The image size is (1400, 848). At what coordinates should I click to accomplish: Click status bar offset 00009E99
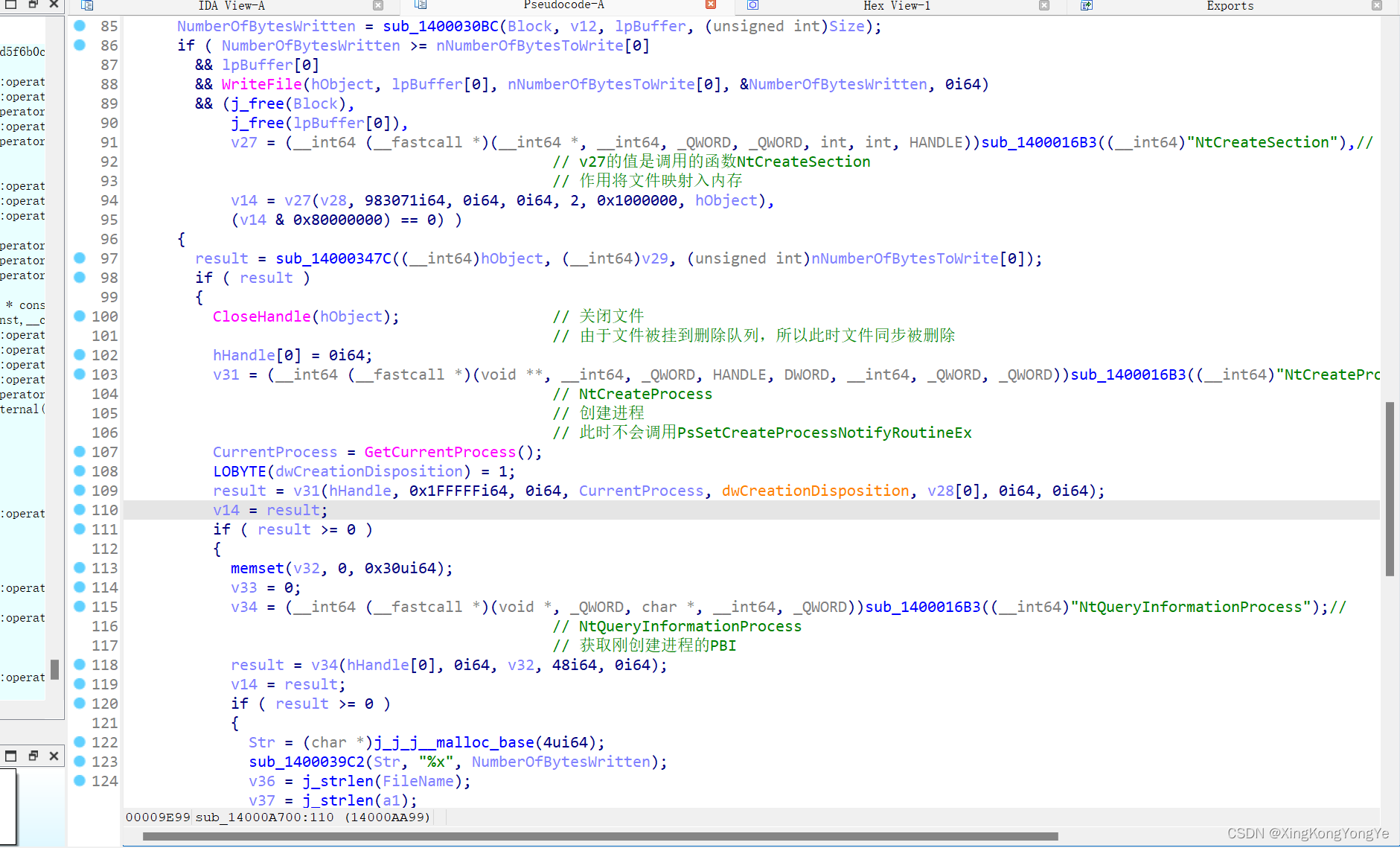coord(158,817)
